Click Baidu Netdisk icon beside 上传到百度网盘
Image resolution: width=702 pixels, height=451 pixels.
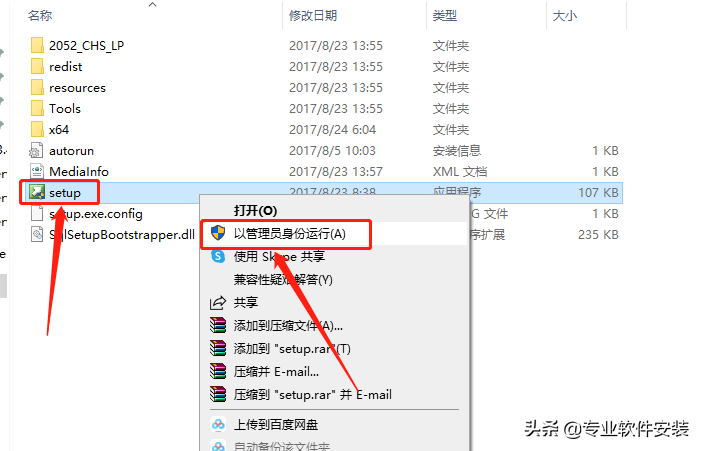click(218, 424)
